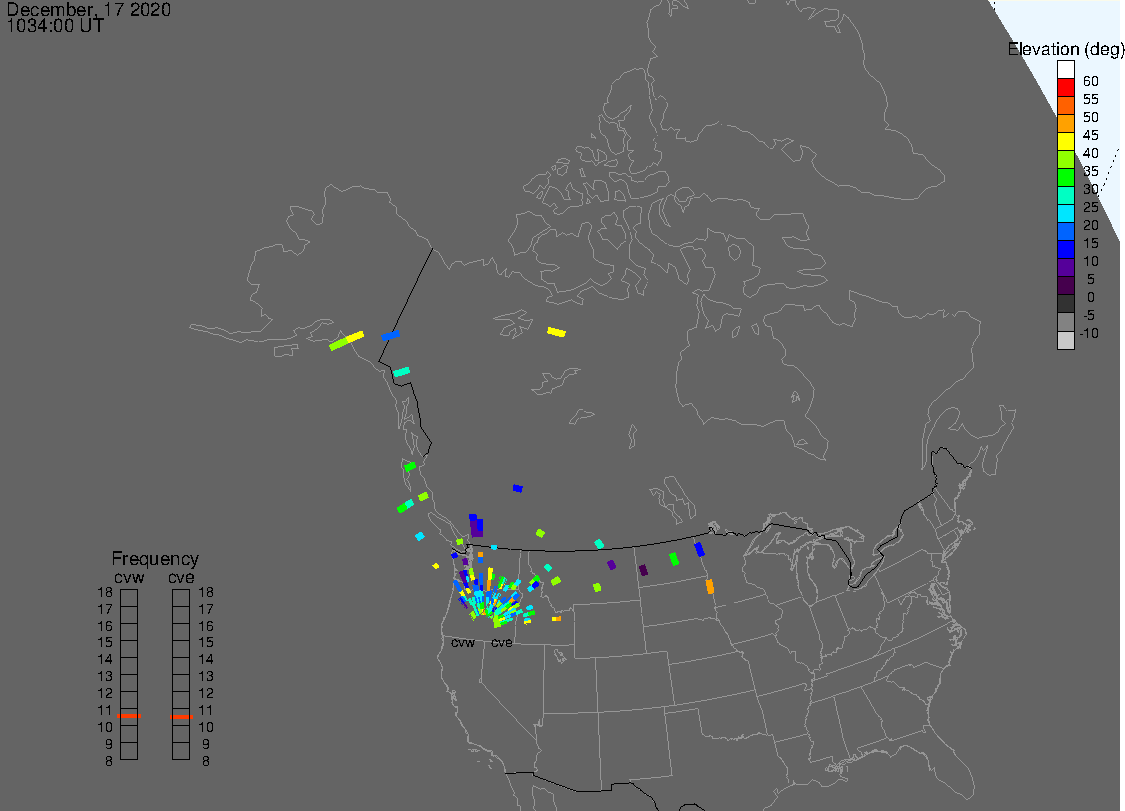Click the "14" label left of cvw bar
The width and height of the screenshot is (1125, 811).
point(105,659)
